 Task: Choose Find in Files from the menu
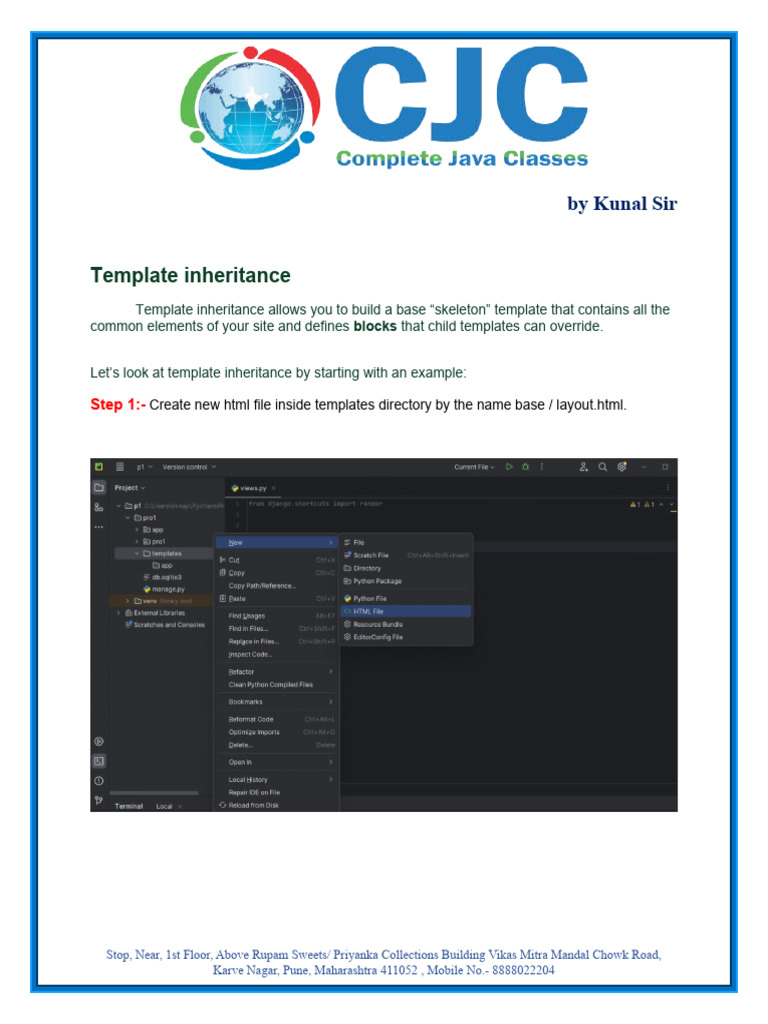[x=277, y=629]
